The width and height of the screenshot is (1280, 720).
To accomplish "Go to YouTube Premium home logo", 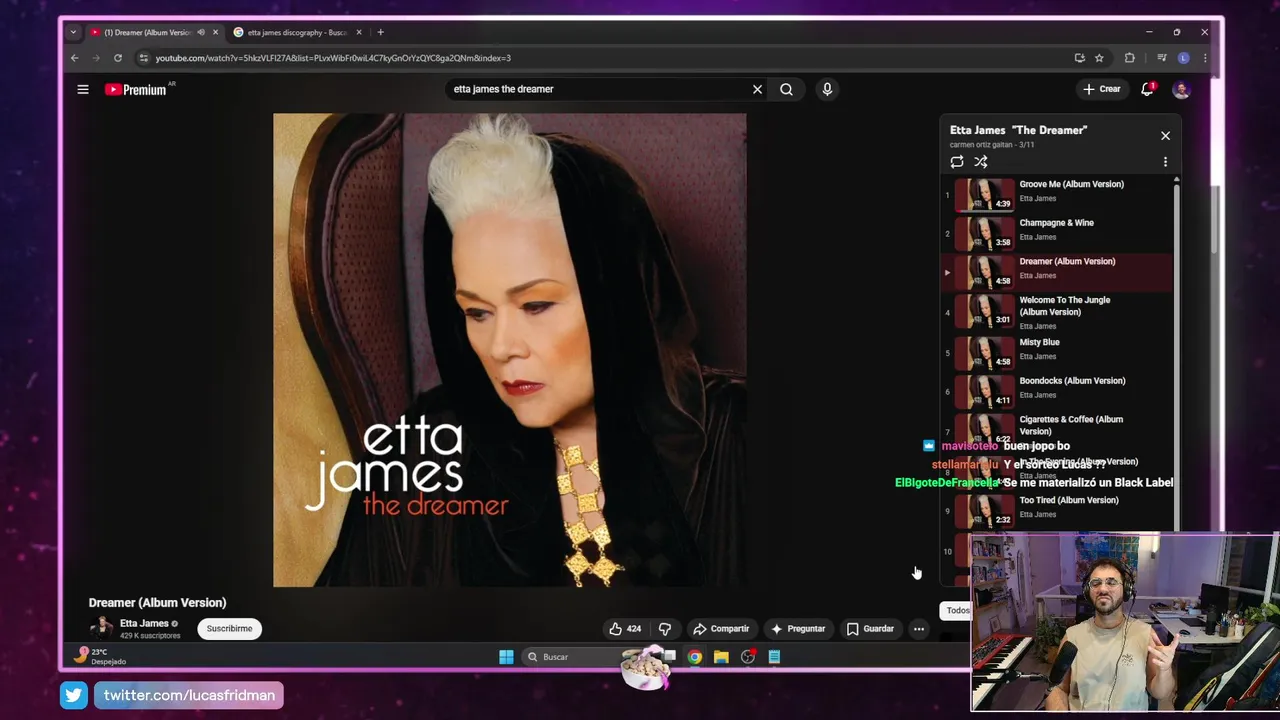I will [x=136, y=89].
